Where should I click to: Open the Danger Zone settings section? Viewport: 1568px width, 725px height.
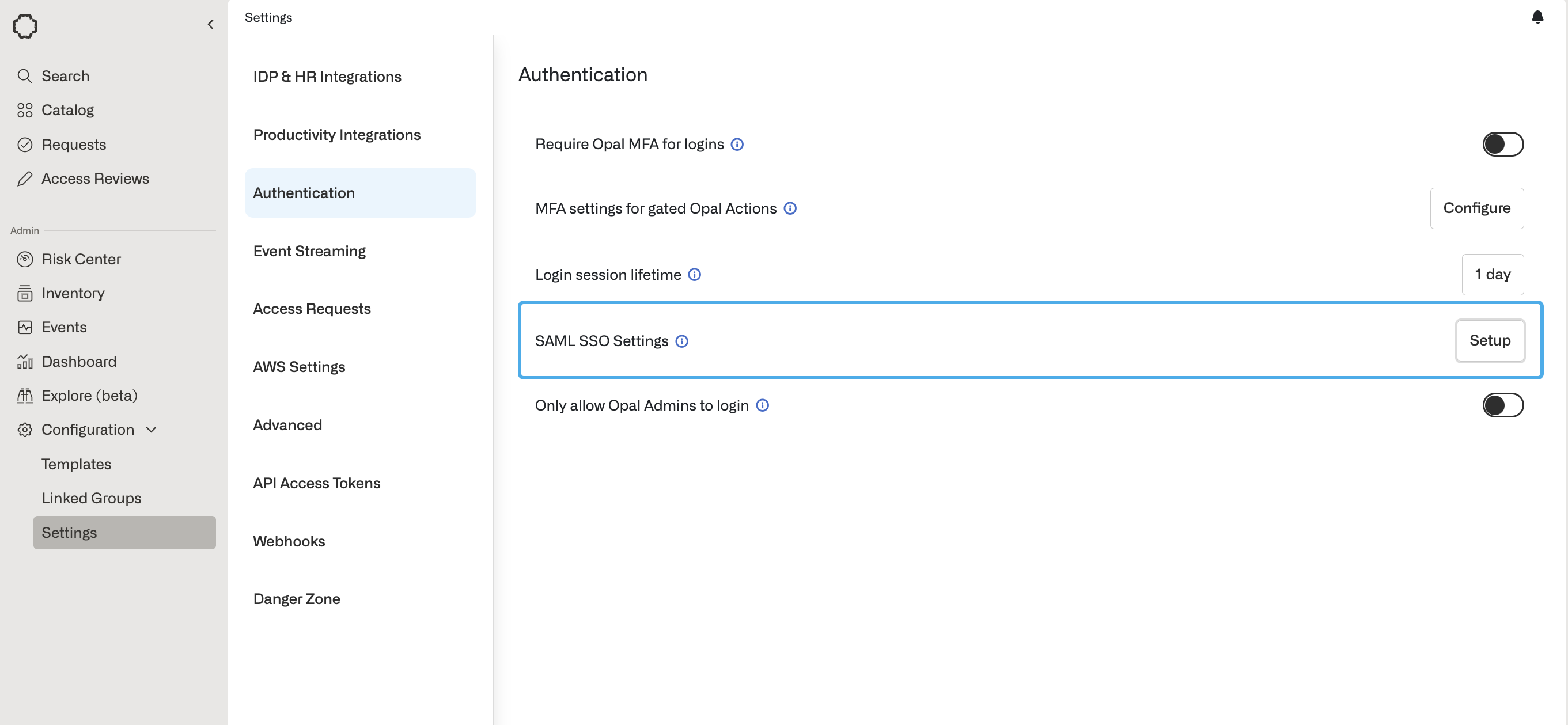[297, 599]
